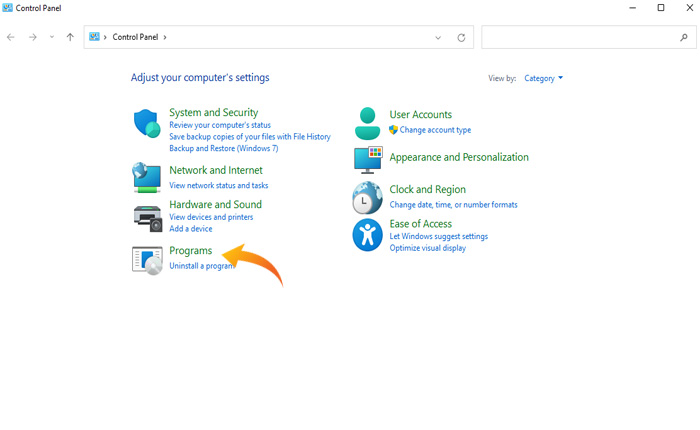700x430 pixels.
Task: Open View network status and tasks
Action: click(218, 185)
